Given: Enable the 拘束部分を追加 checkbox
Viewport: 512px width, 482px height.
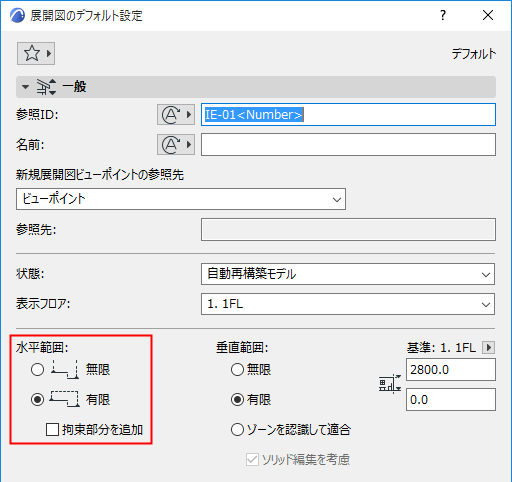Looking at the screenshot, I should tap(52, 429).
